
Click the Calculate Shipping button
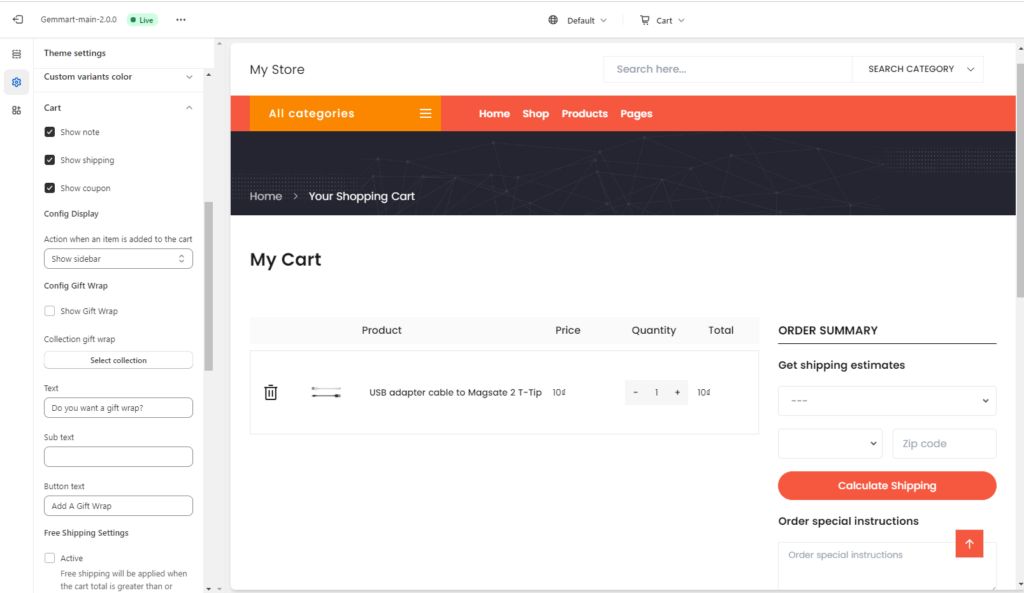coord(887,486)
